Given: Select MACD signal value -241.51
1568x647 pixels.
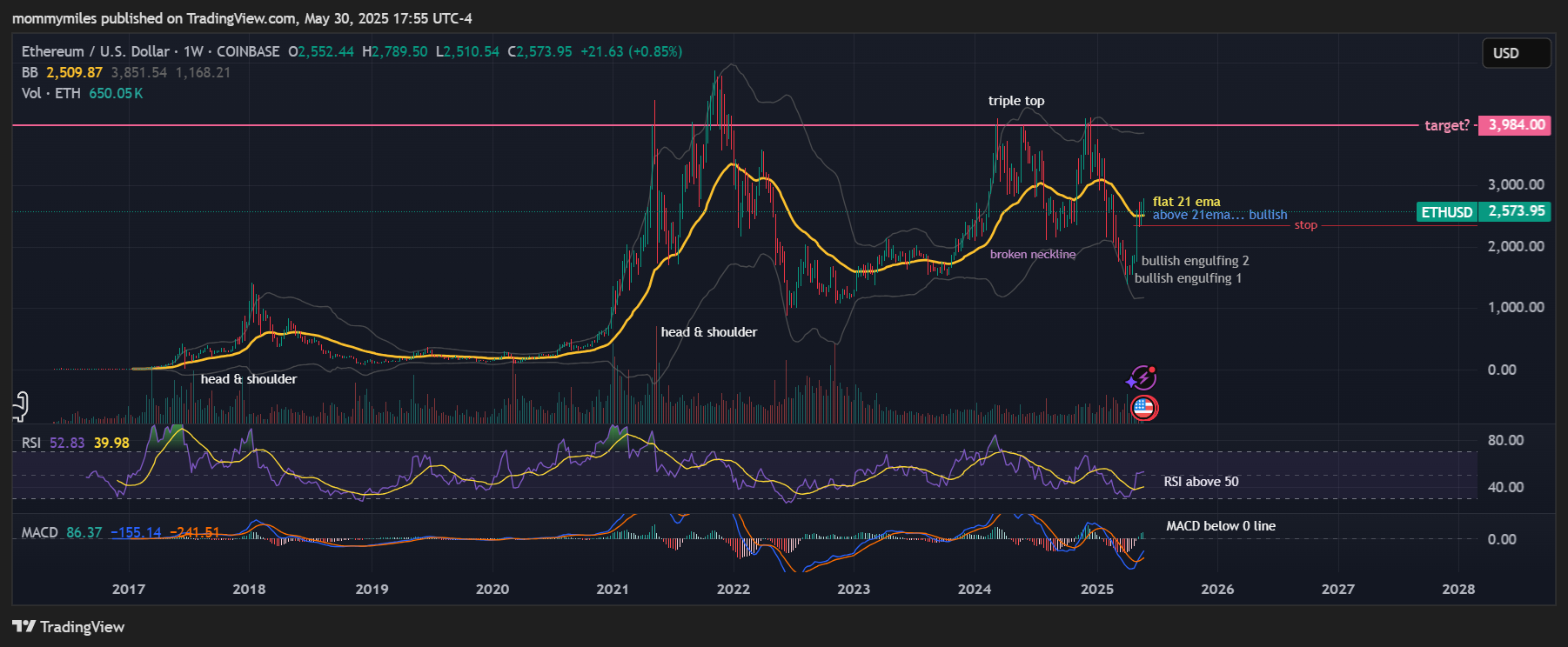Looking at the screenshot, I should [195, 532].
